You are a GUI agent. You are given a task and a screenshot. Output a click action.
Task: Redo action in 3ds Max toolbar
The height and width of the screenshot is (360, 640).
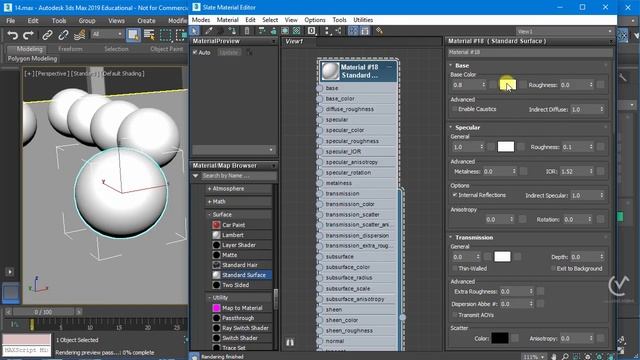[x=28, y=35]
